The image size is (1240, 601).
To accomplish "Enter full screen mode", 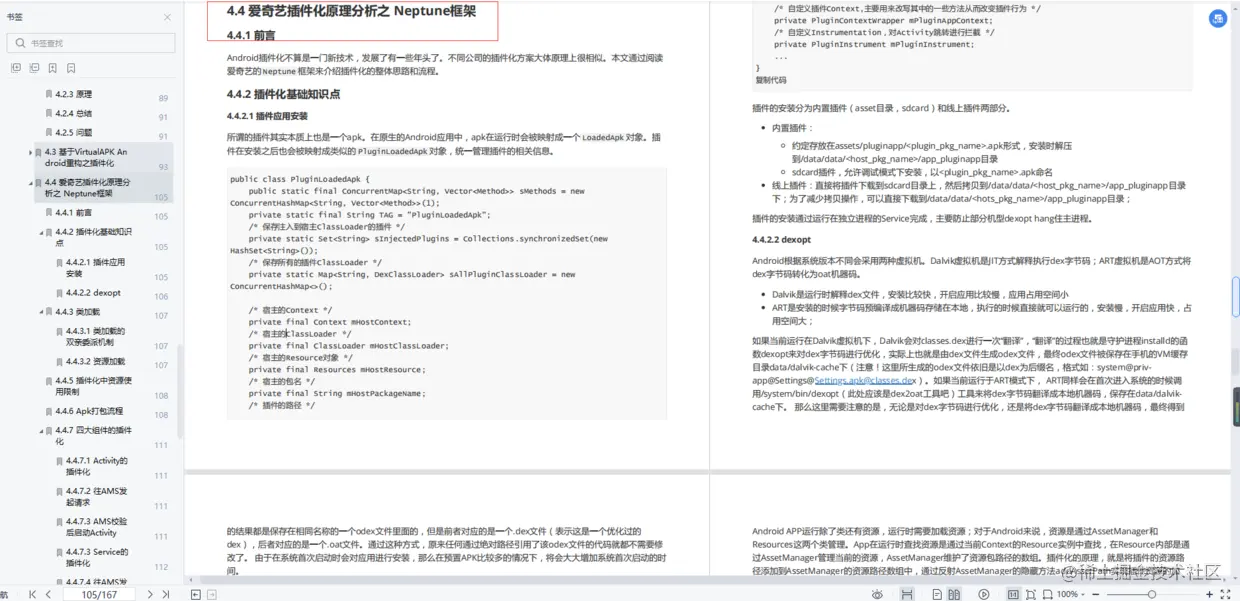I will click(x=1226, y=594).
